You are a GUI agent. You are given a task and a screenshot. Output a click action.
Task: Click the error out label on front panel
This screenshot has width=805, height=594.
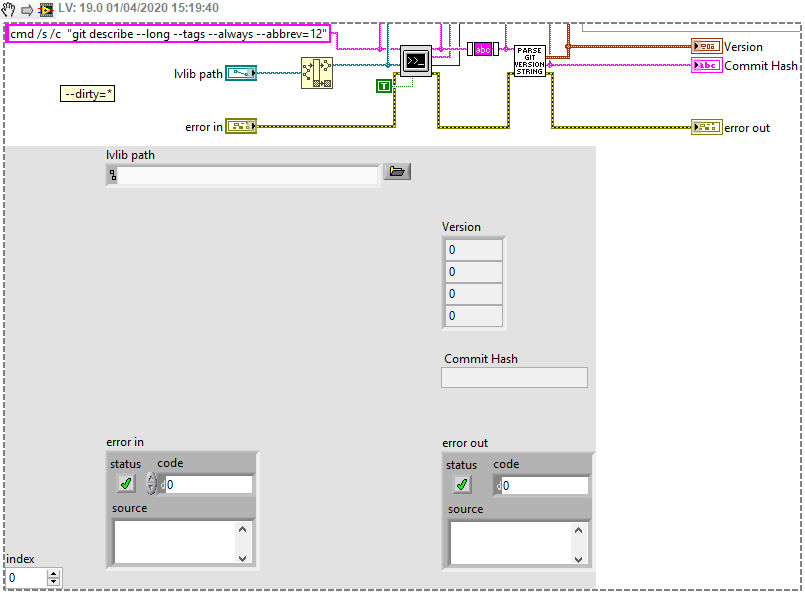(465, 443)
